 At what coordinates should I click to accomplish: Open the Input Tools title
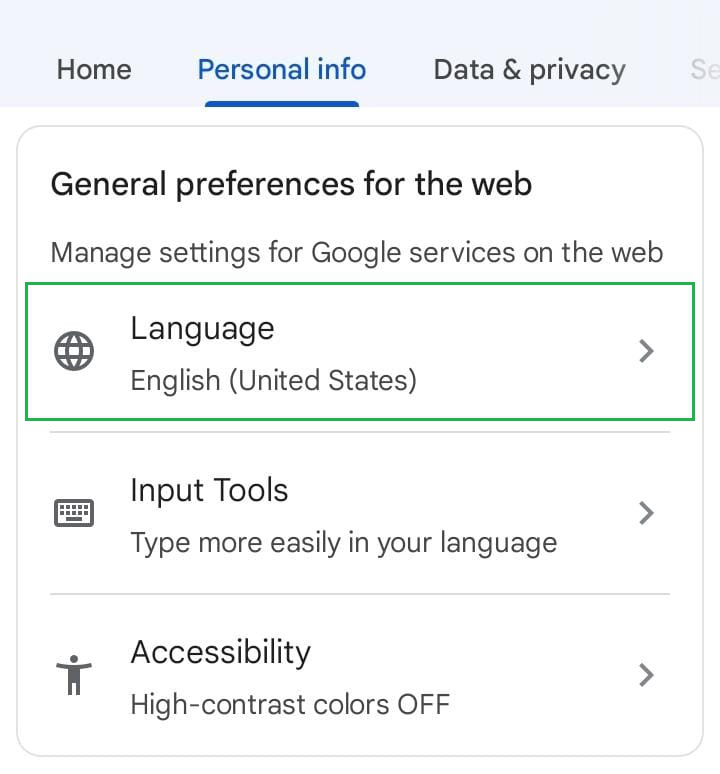(209, 491)
